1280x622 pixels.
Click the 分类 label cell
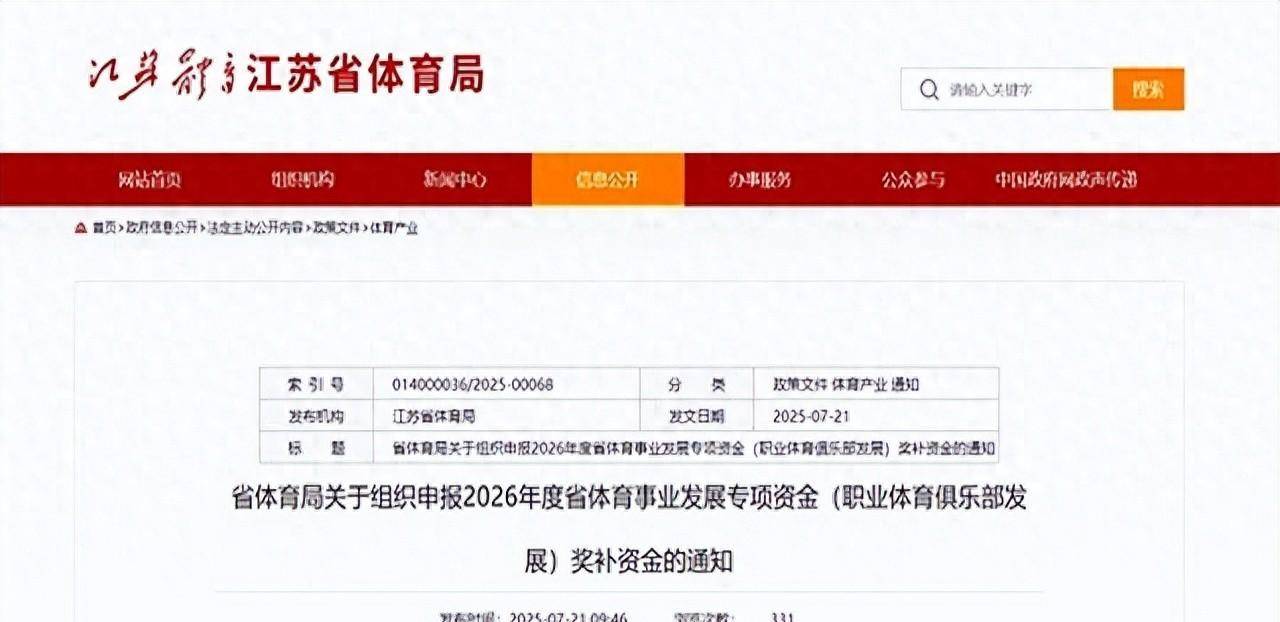pos(697,384)
